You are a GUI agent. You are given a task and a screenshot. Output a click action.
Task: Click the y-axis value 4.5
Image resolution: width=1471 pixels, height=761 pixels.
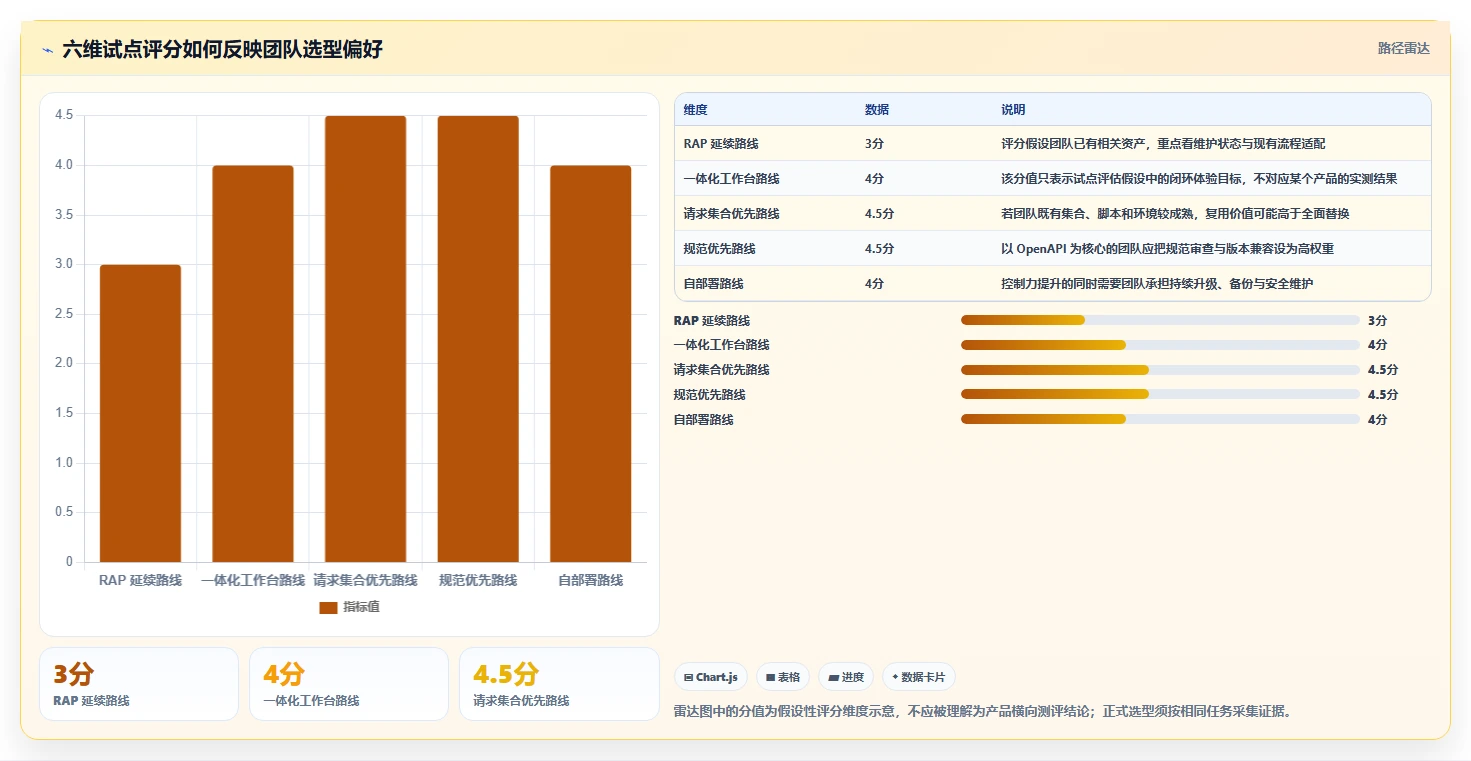tap(64, 115)
